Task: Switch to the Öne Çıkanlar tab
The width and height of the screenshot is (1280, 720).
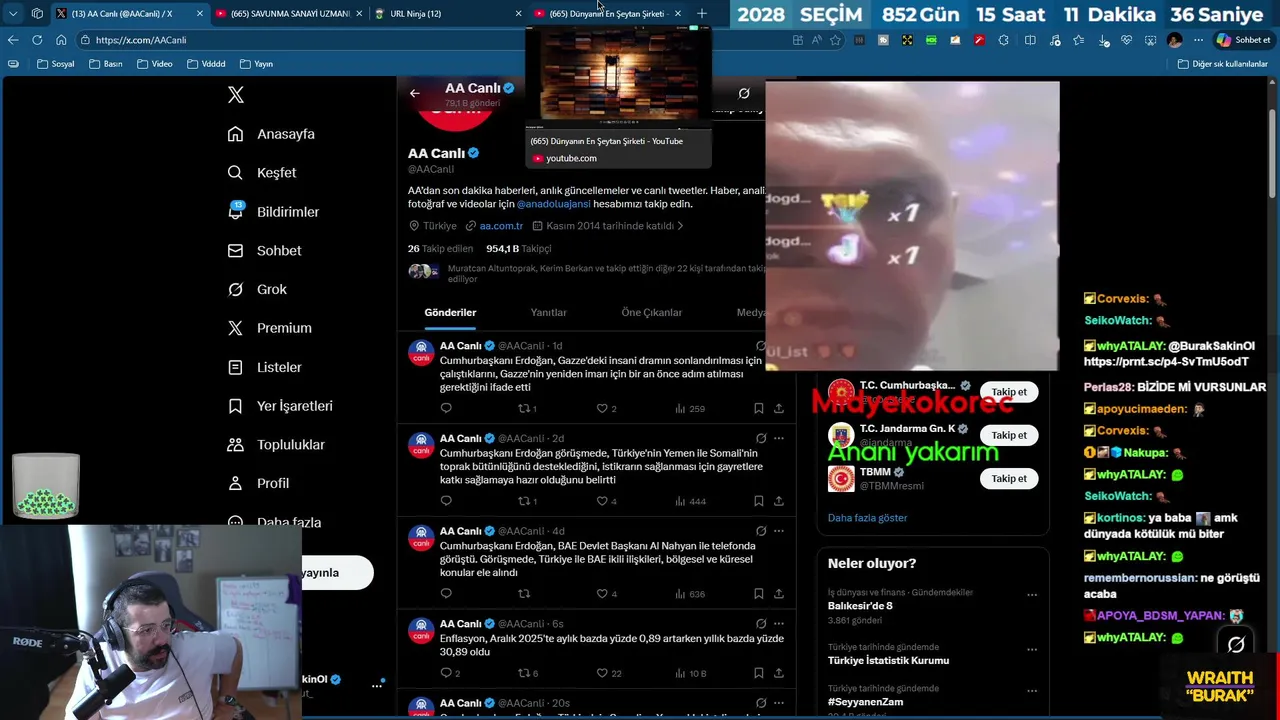Action: coord(652,313)
